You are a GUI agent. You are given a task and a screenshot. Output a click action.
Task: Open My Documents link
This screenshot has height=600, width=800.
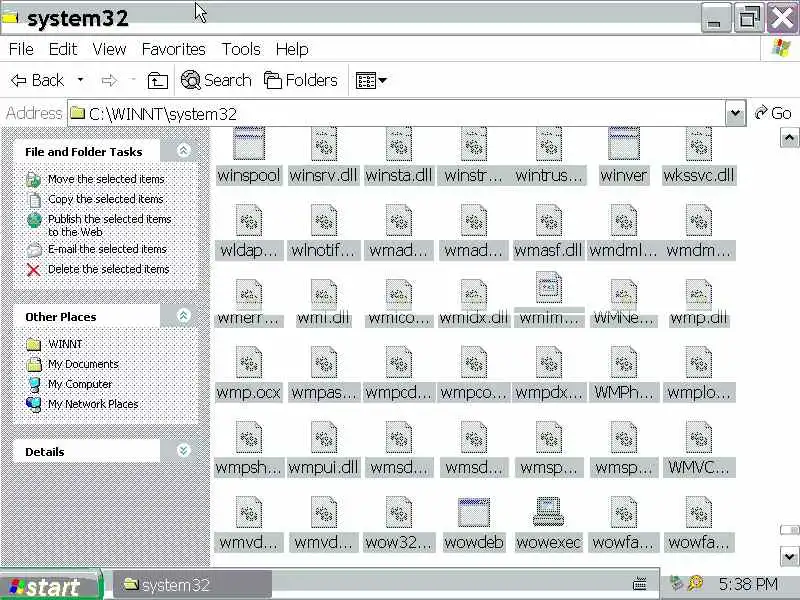[83, 364]
